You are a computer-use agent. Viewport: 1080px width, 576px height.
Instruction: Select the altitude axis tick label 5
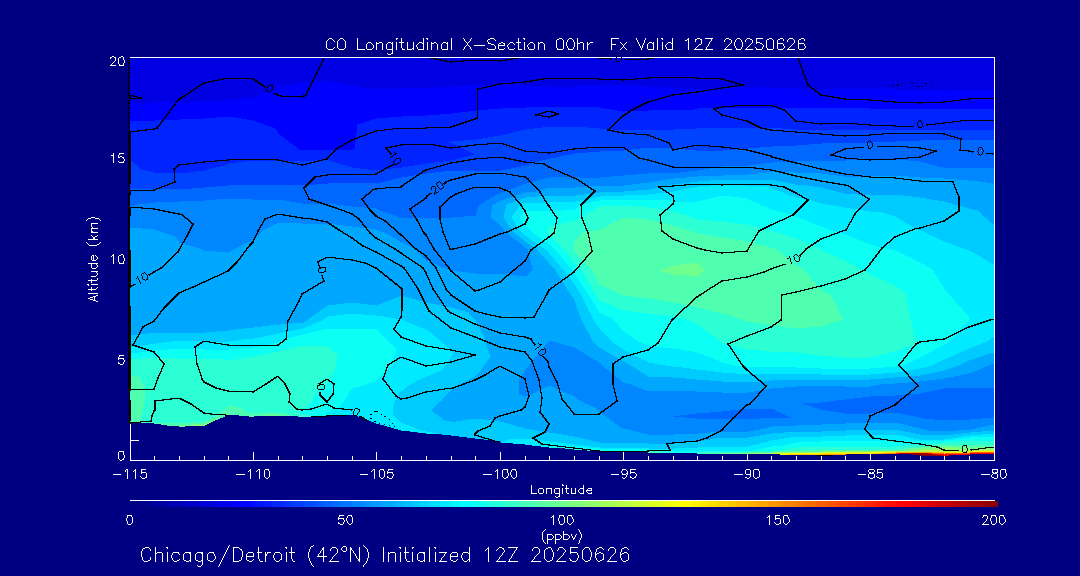121,360
